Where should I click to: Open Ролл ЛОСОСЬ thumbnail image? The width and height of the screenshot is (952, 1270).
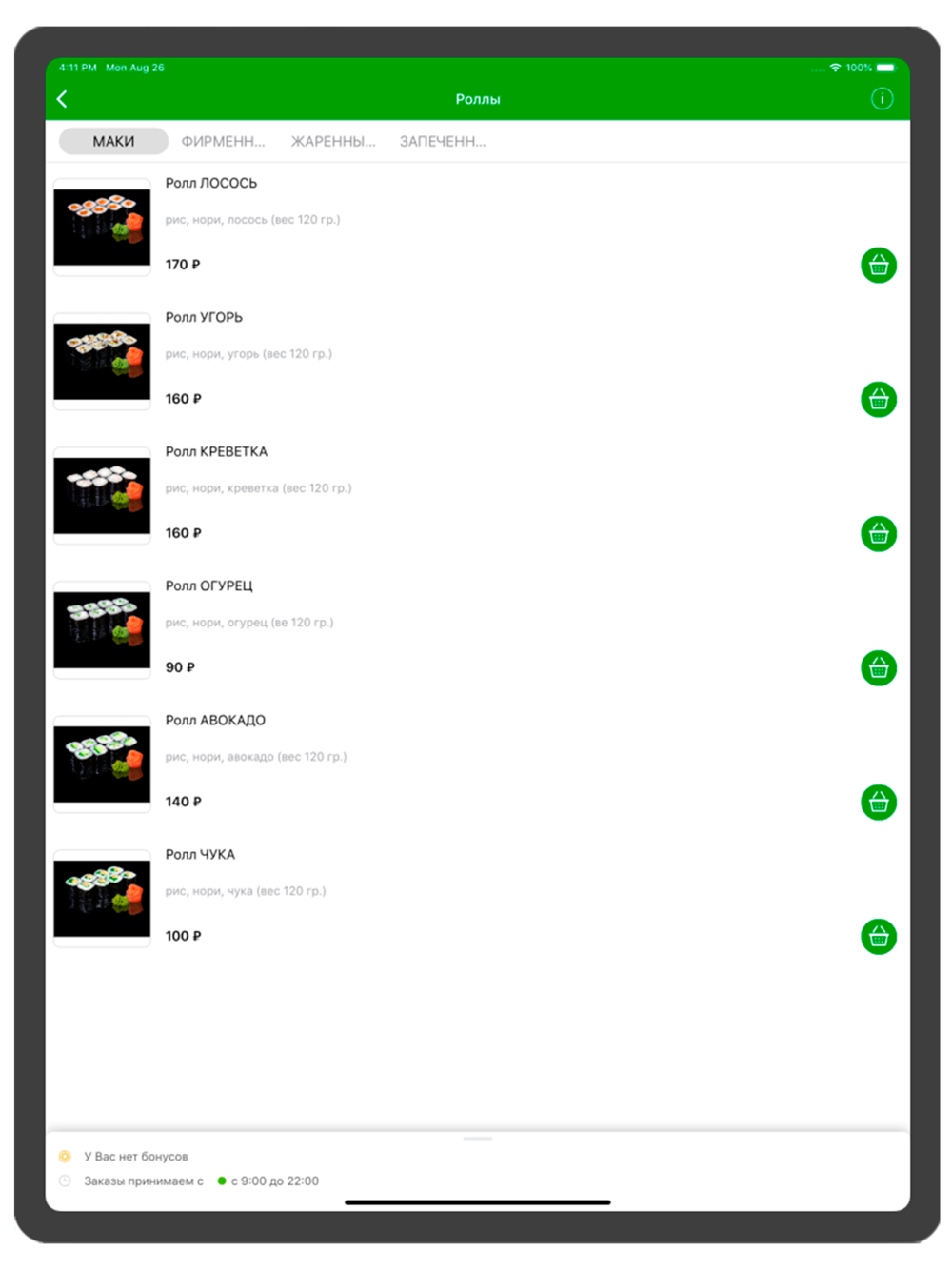(102, 227)
